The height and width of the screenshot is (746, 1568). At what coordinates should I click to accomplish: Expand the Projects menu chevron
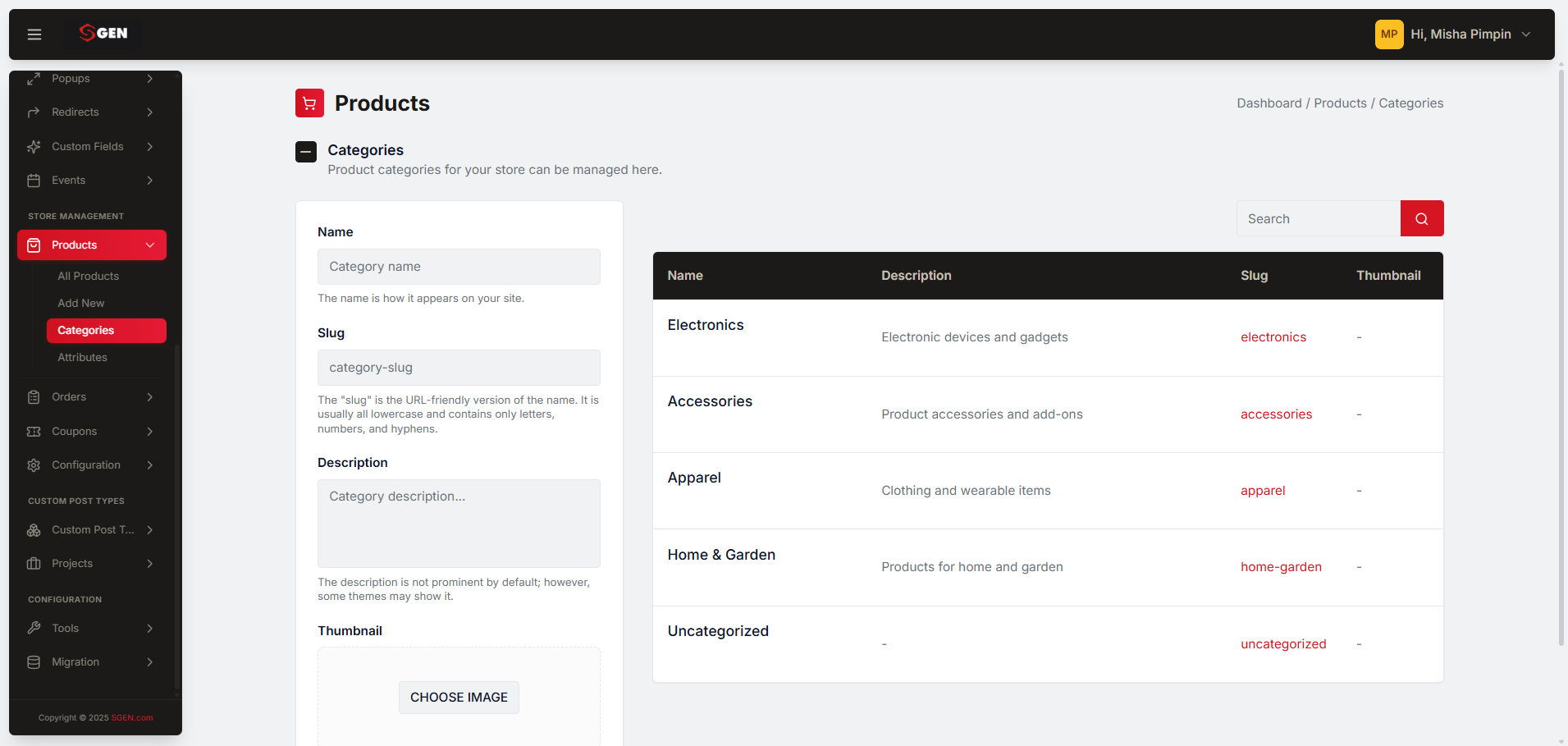tap(150, 564)
